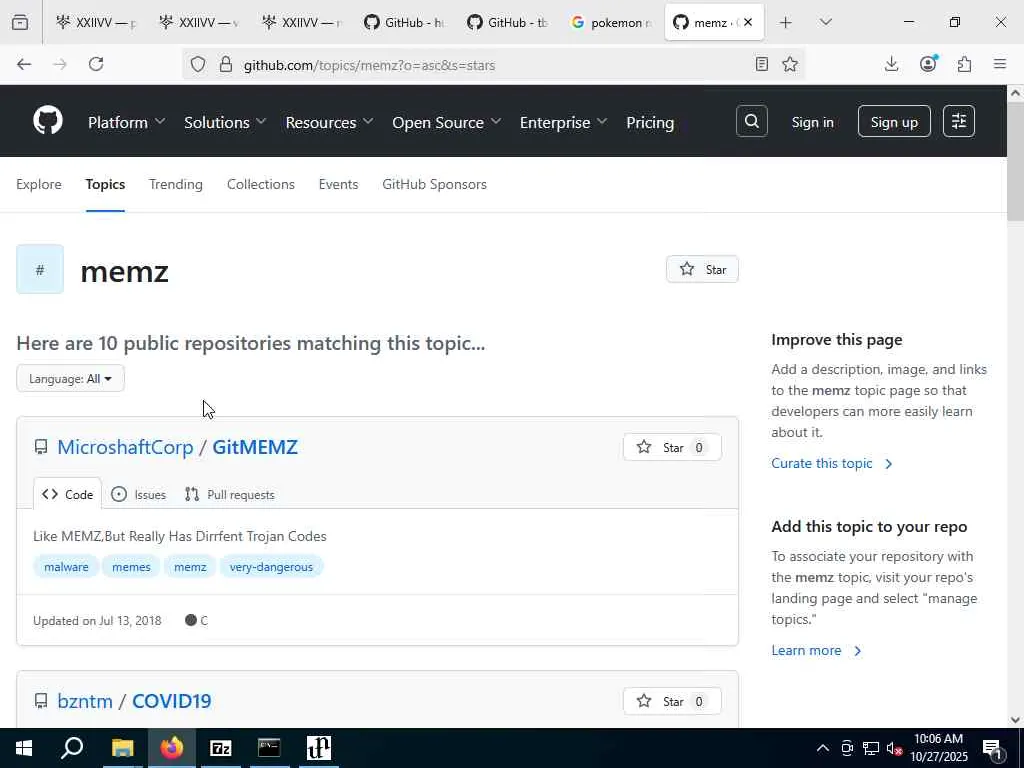Open the Windows Start menu

pyautogui.click(x=24, y=748)
